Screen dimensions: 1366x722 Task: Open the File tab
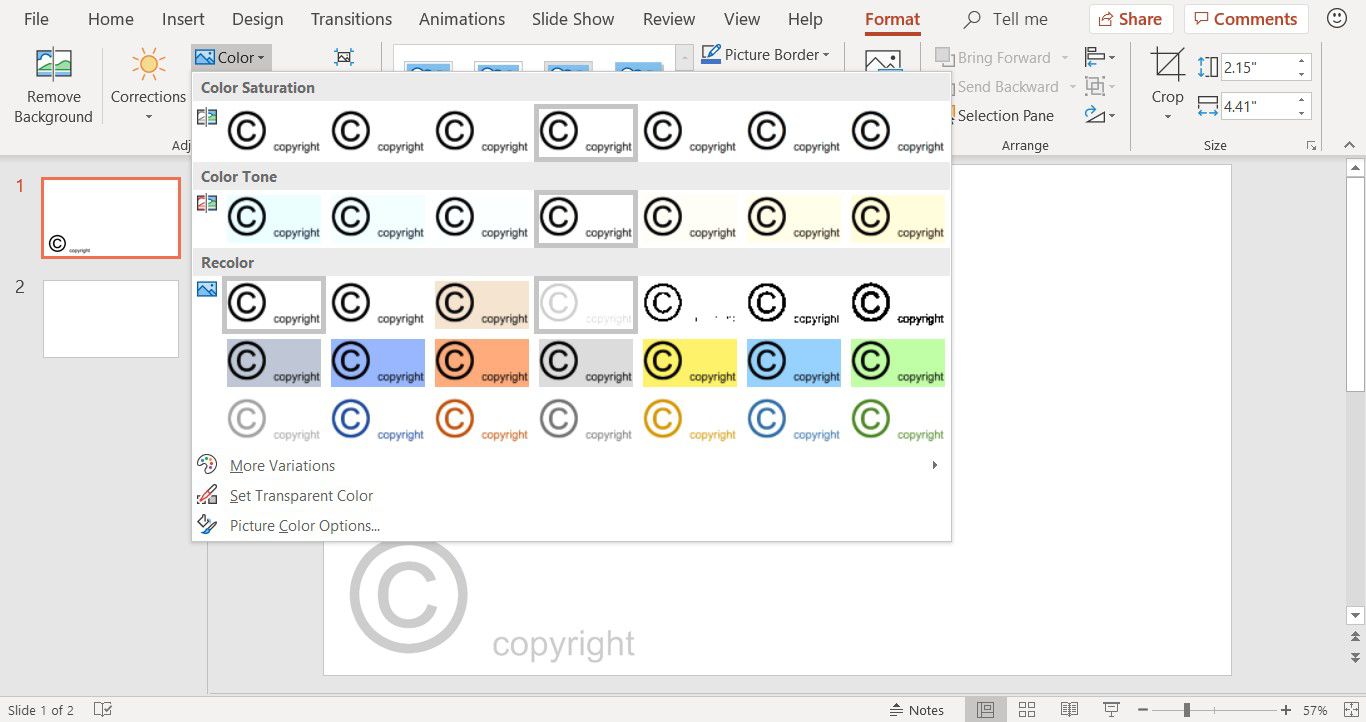pos(36,19)
